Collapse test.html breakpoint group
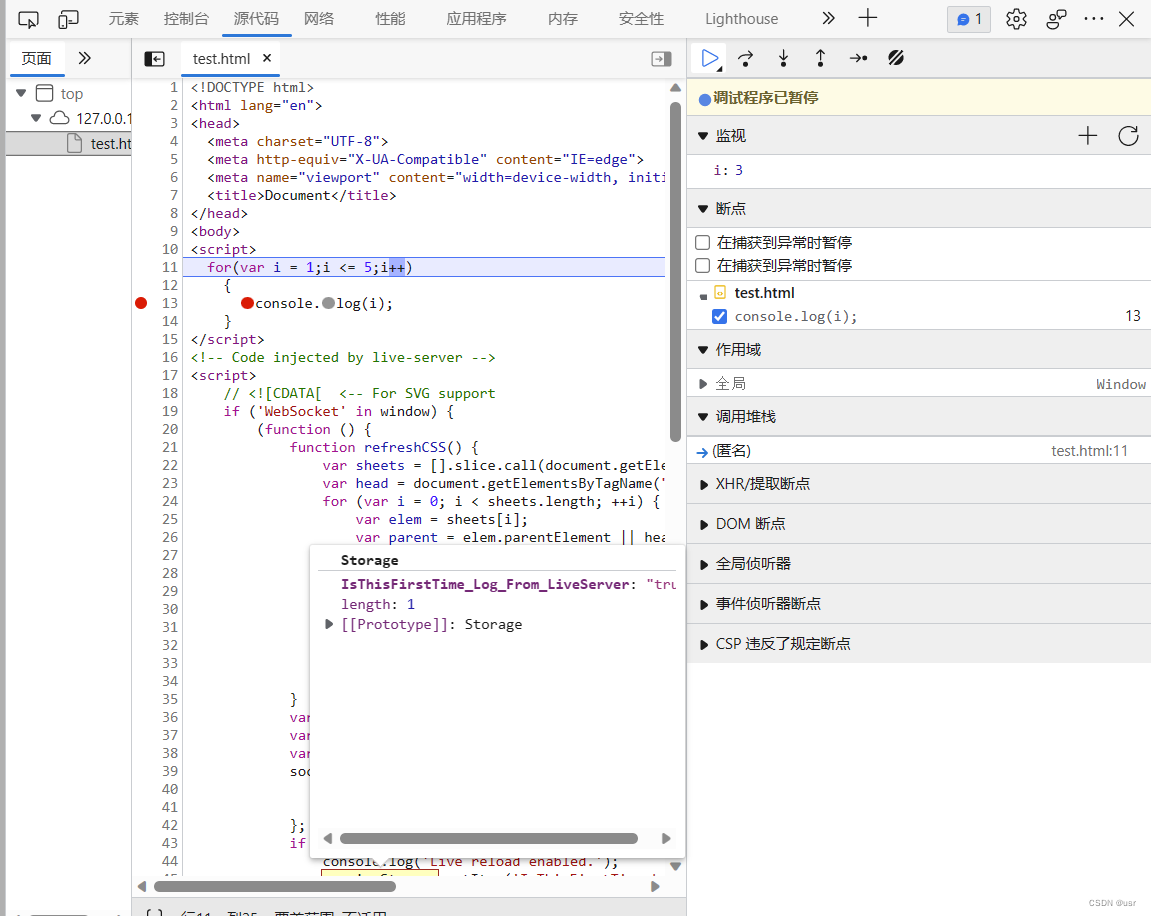This screenshot has height=916, width=1151. (x=703, y=296)
